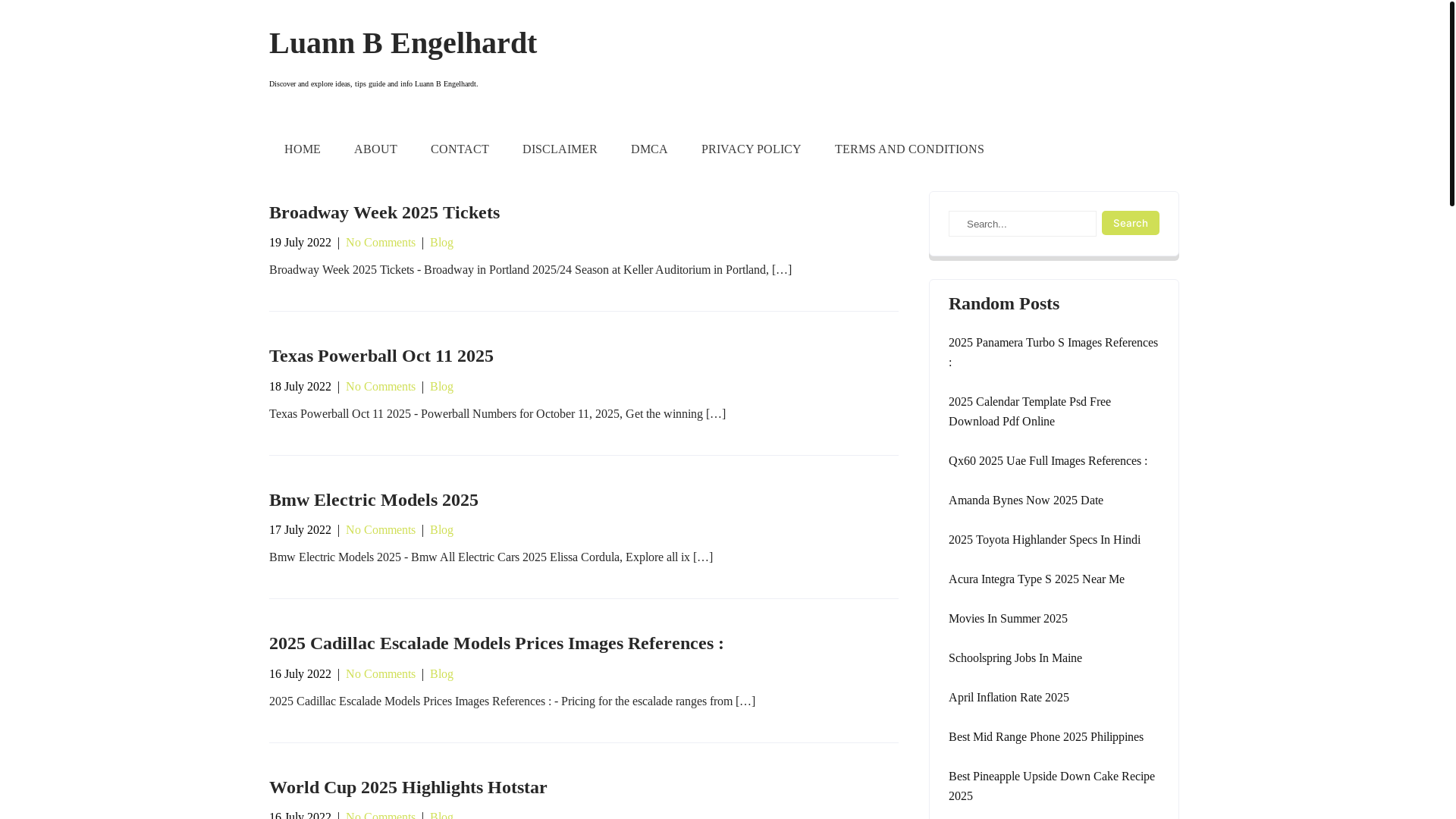Open Best Pineapple Upside Down Cake Recipe
1456x819 pixels.
[x=1052, y=786]
